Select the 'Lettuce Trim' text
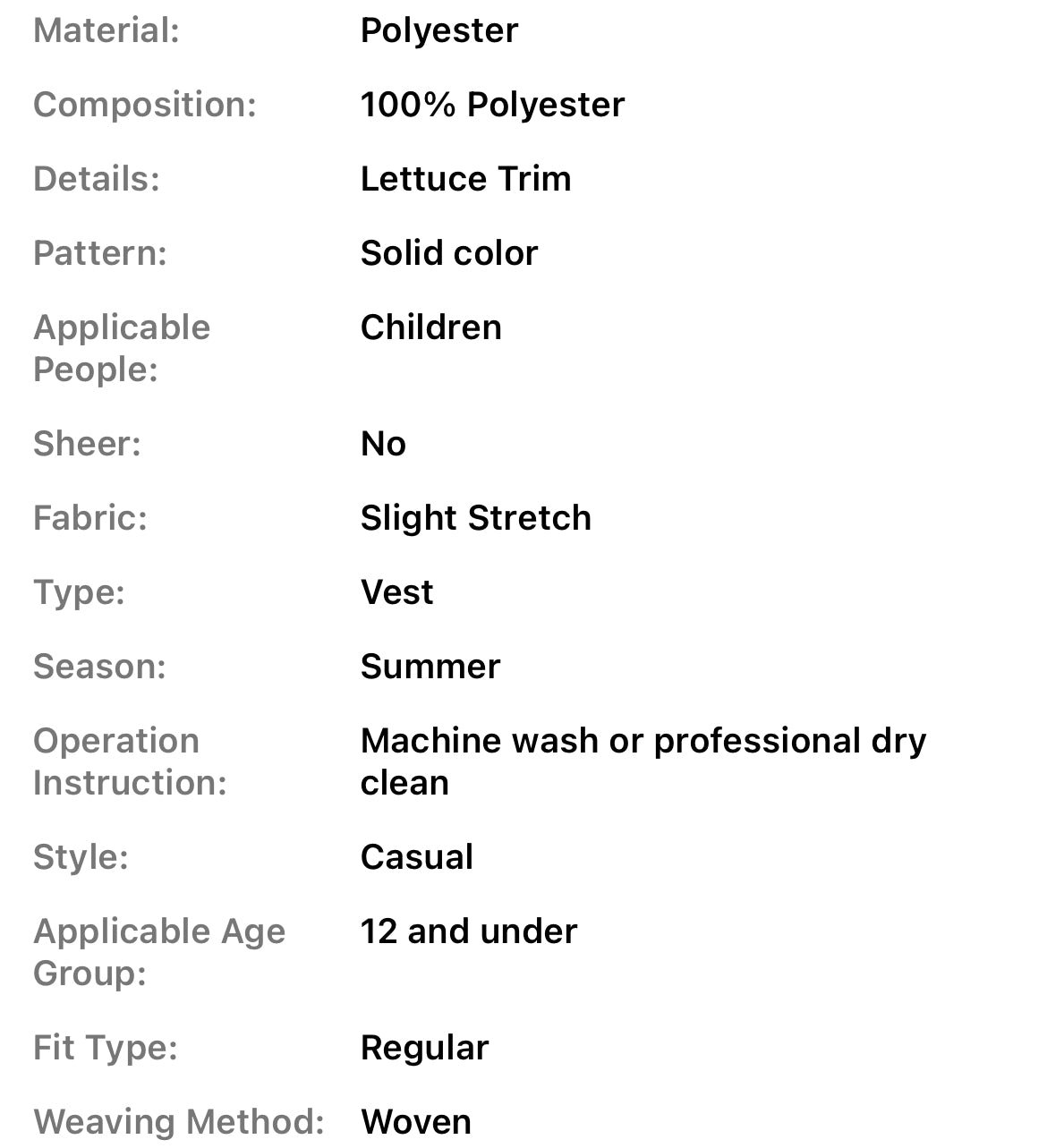 [465, 179]
